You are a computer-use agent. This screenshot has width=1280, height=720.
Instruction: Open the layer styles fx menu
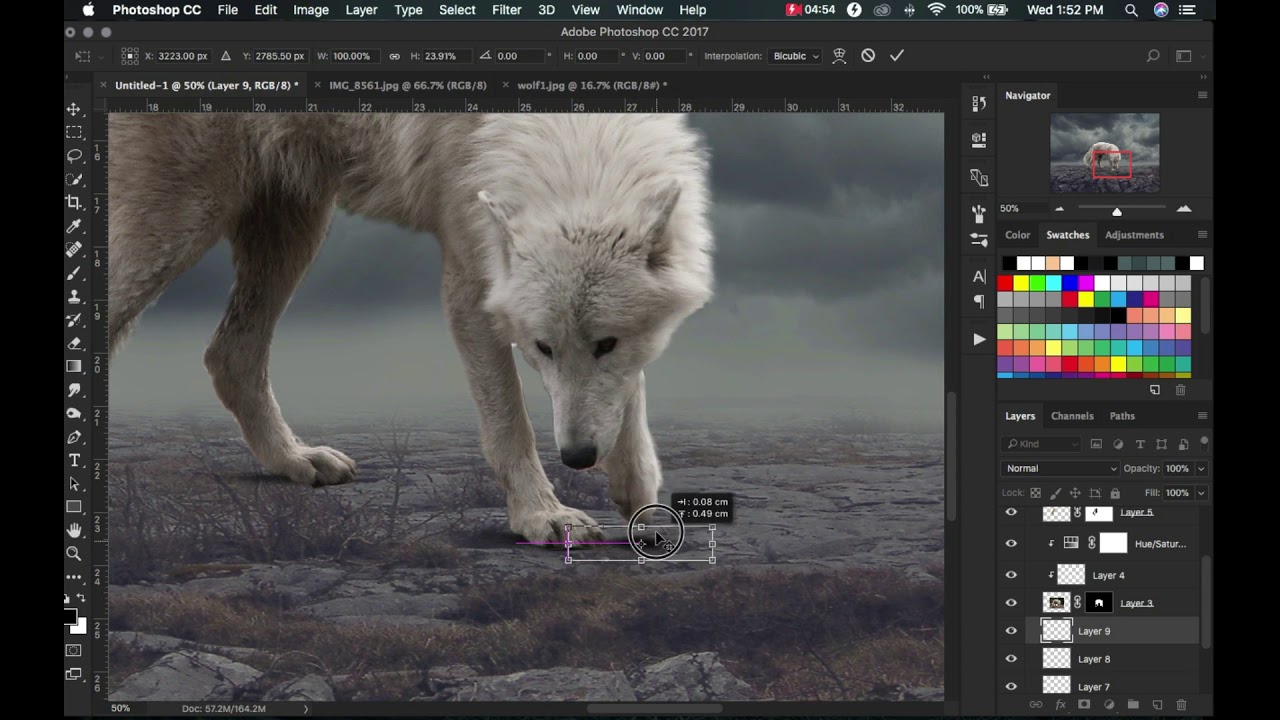pyautogui.click(x=1060, y=705)
